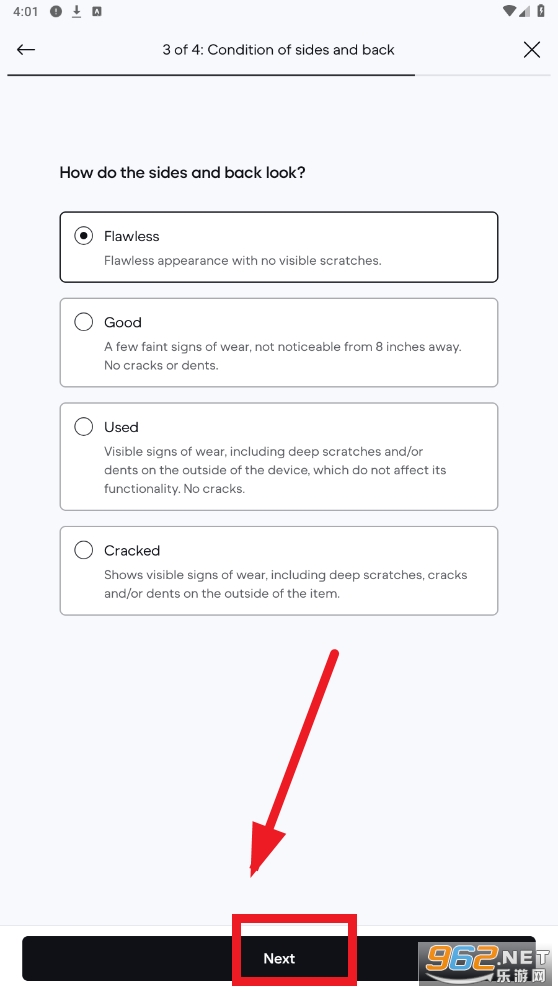This screenshot has height=992, width=558.
Task: Select the Good radio button
Action: tap(84, 322)
